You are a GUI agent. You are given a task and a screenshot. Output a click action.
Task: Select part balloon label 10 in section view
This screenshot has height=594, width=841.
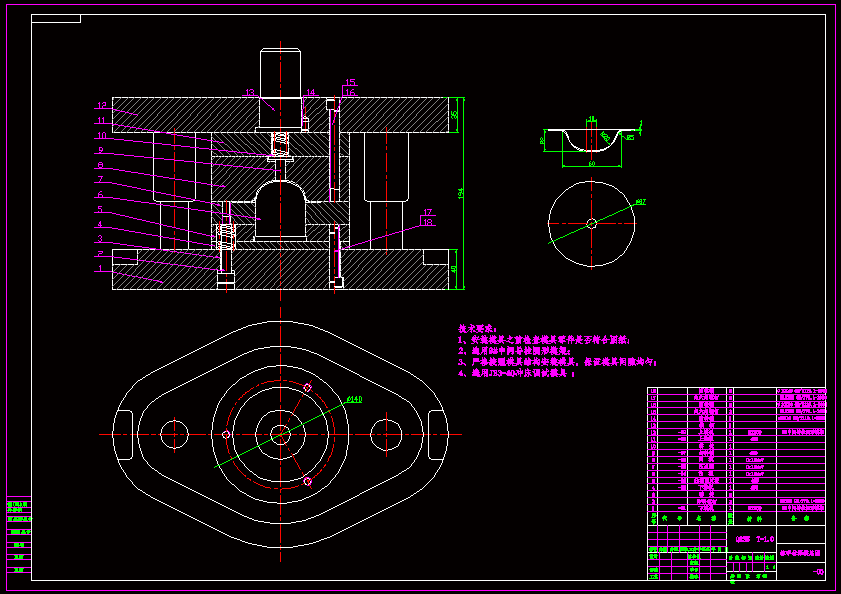click(102, 136)
